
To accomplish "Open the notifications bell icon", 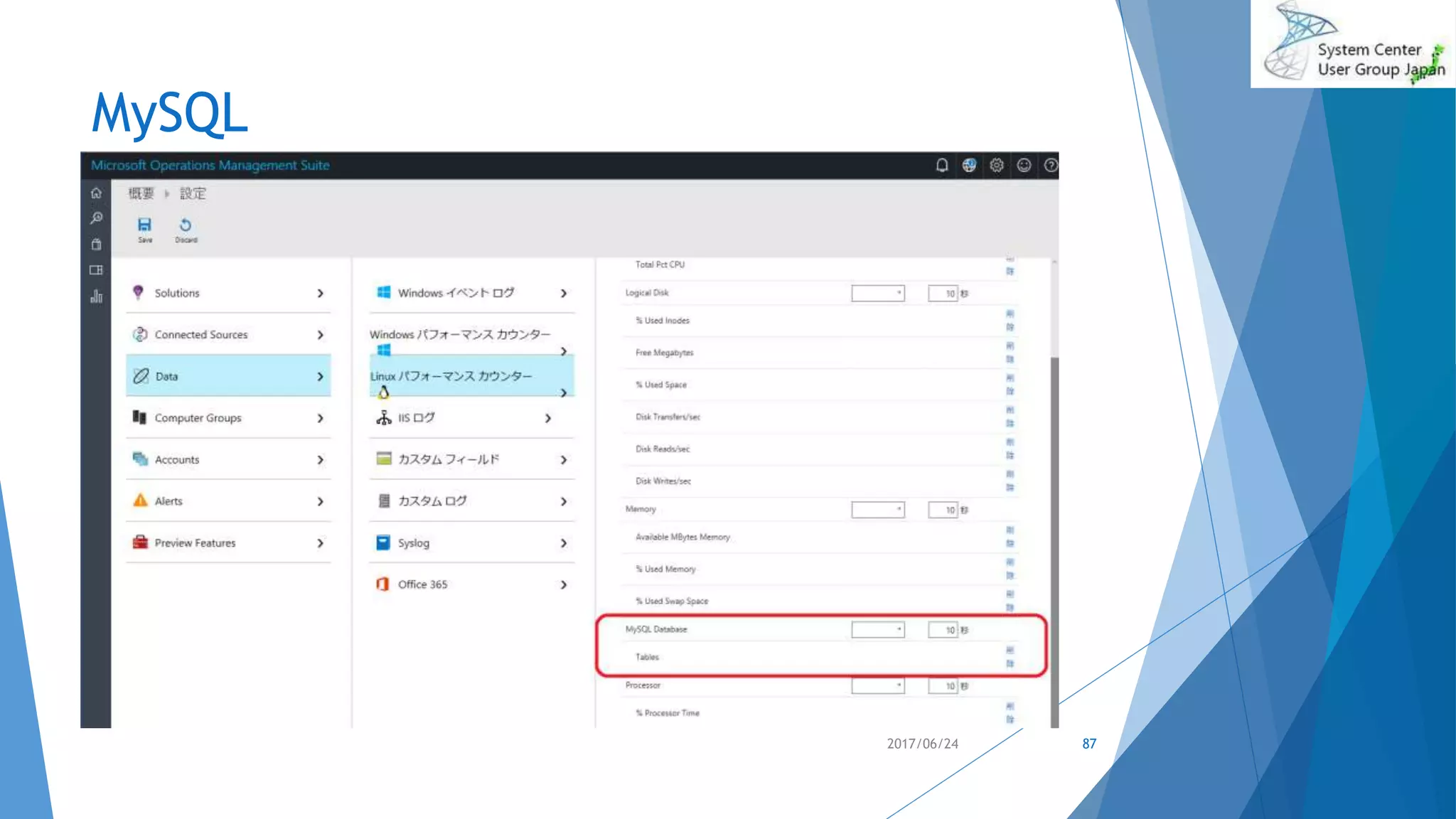I will (x=942, y=166).
